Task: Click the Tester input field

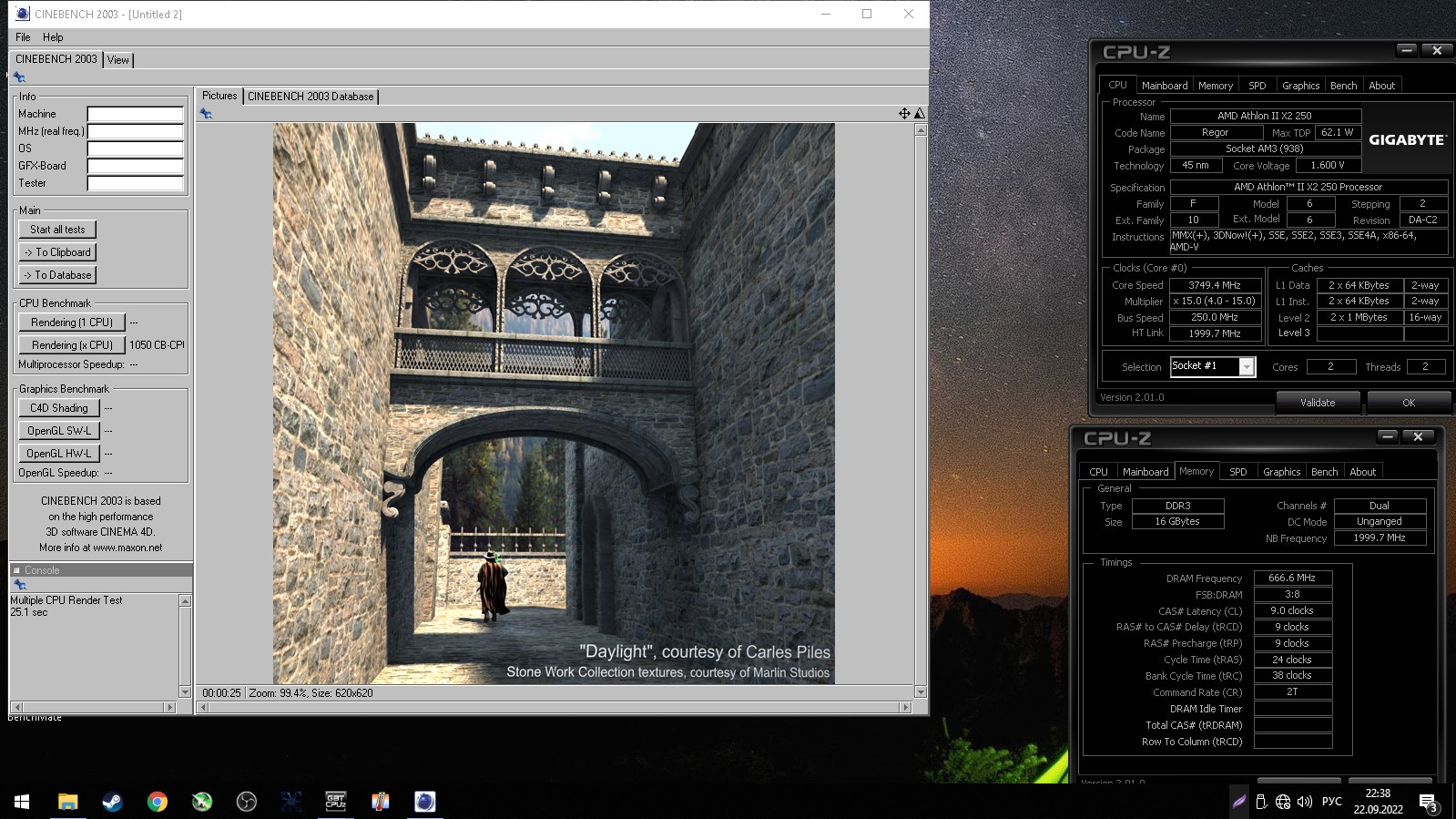Action: (x=135, y=184)
